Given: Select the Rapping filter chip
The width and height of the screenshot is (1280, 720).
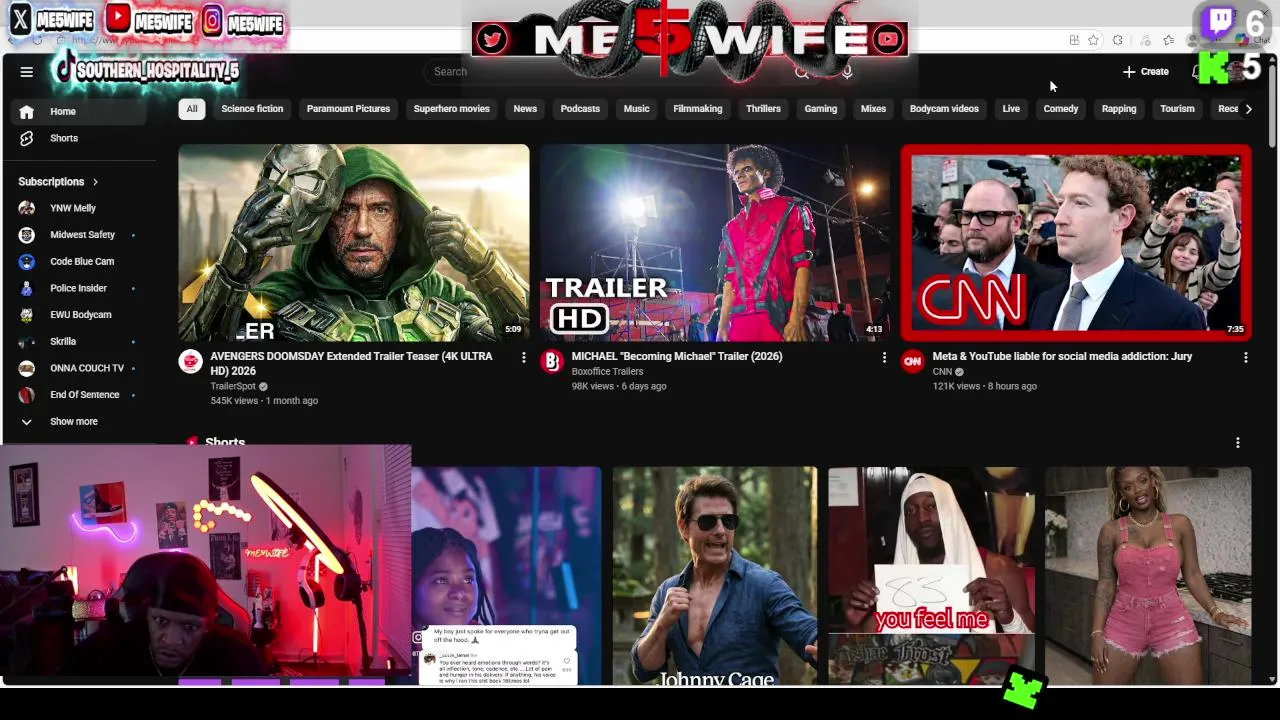Looking at the screenshot, I should (x=1119, y=109).
